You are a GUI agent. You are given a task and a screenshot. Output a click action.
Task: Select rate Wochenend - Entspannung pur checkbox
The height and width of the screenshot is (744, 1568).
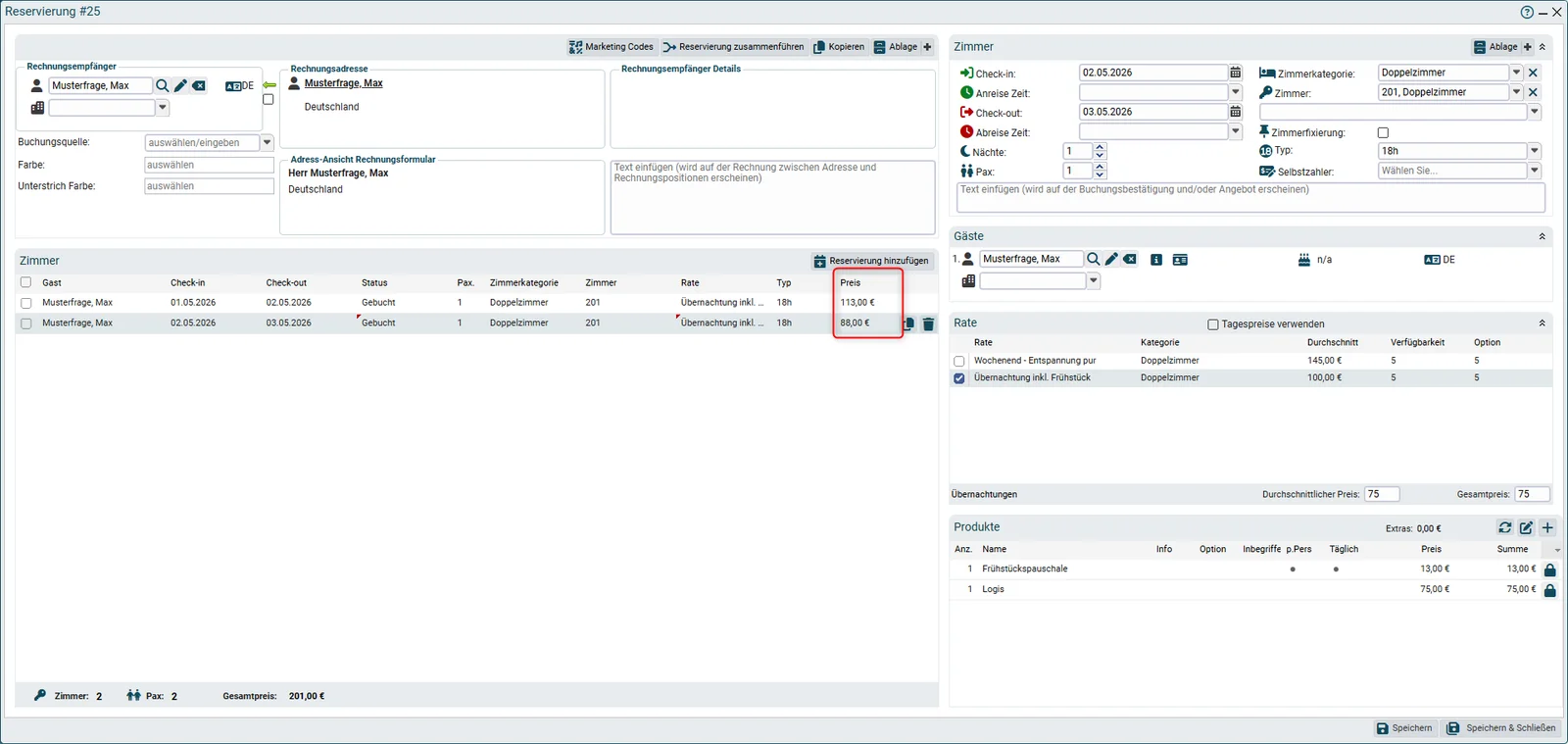click(x=959, y=361)
